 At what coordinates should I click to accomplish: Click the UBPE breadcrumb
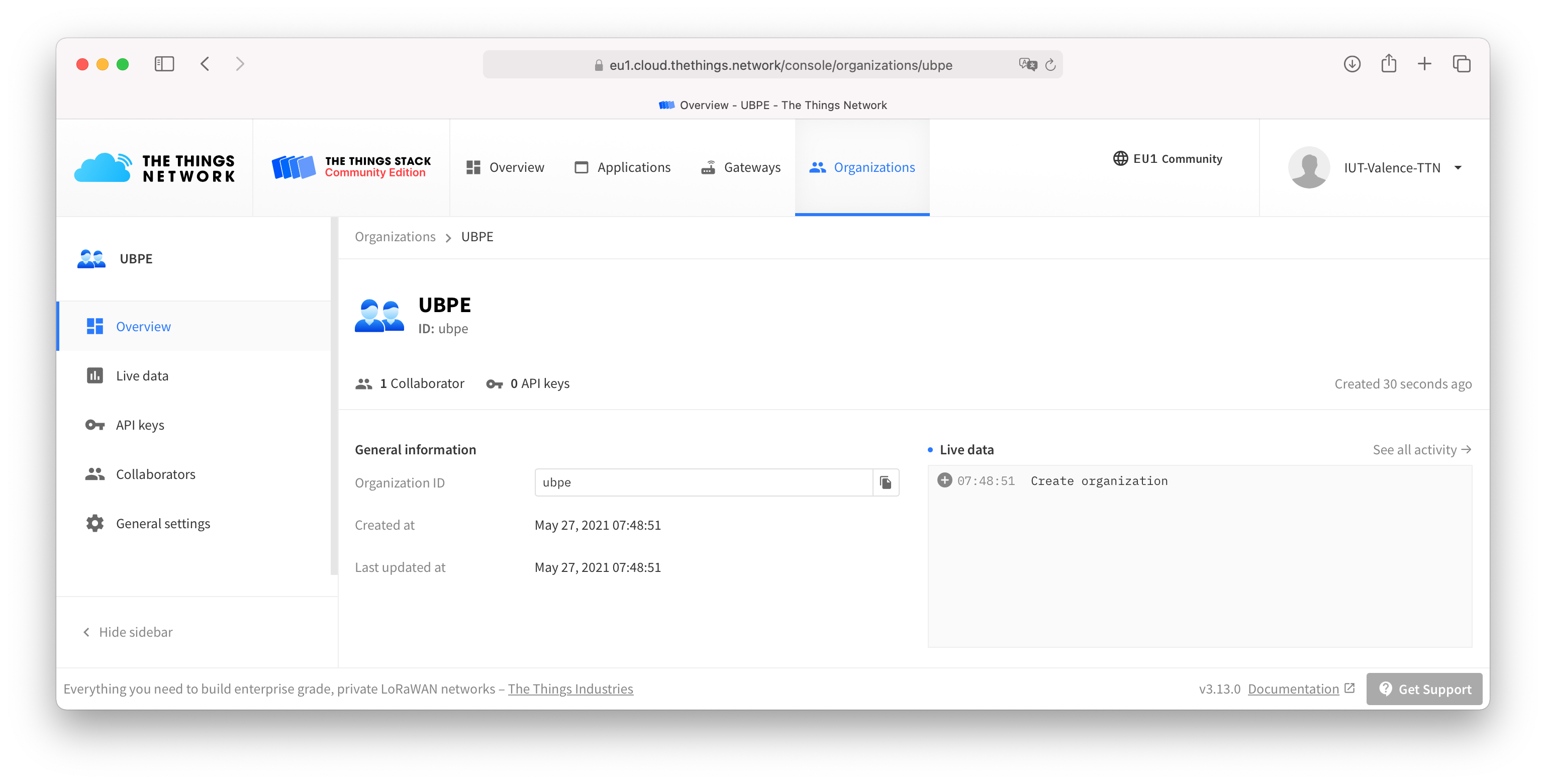point(477,237)
